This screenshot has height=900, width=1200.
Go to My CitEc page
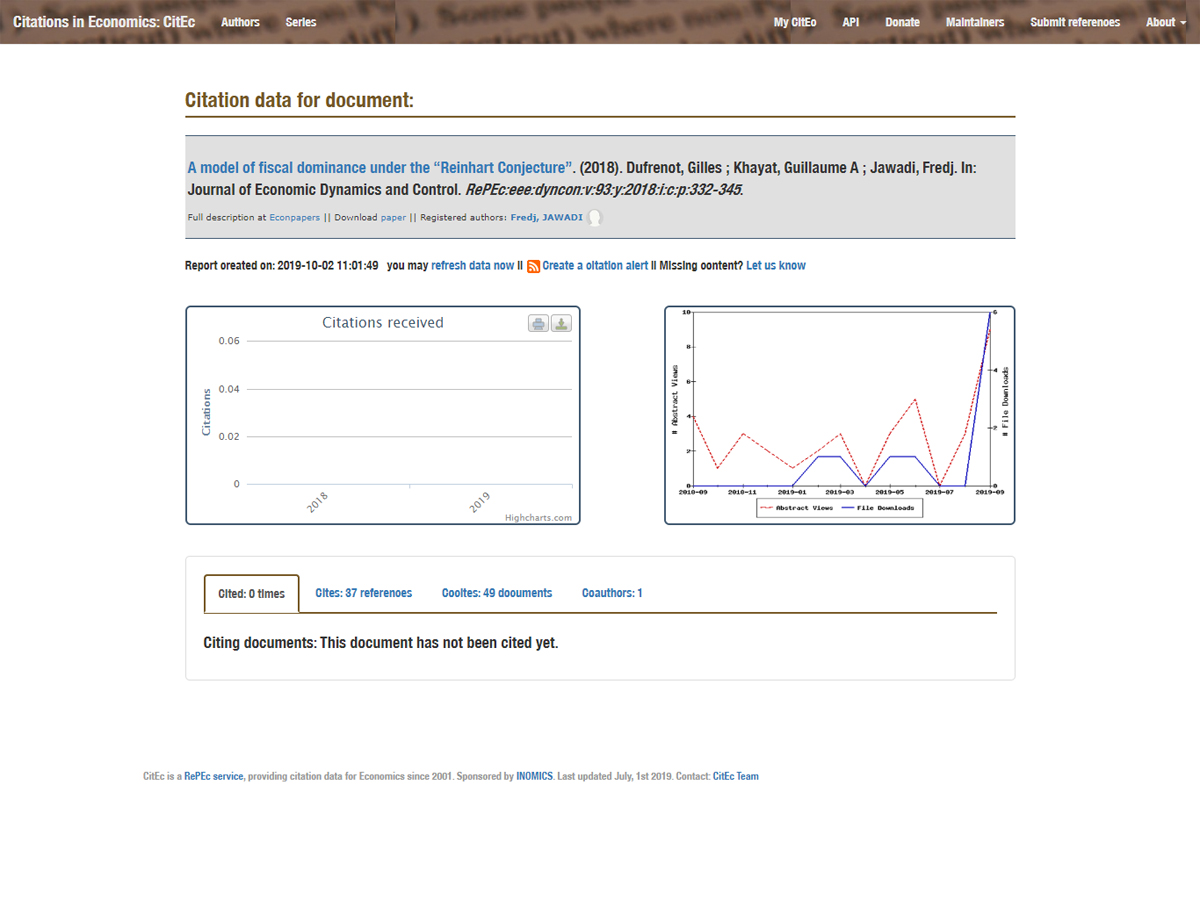point(795,22)
